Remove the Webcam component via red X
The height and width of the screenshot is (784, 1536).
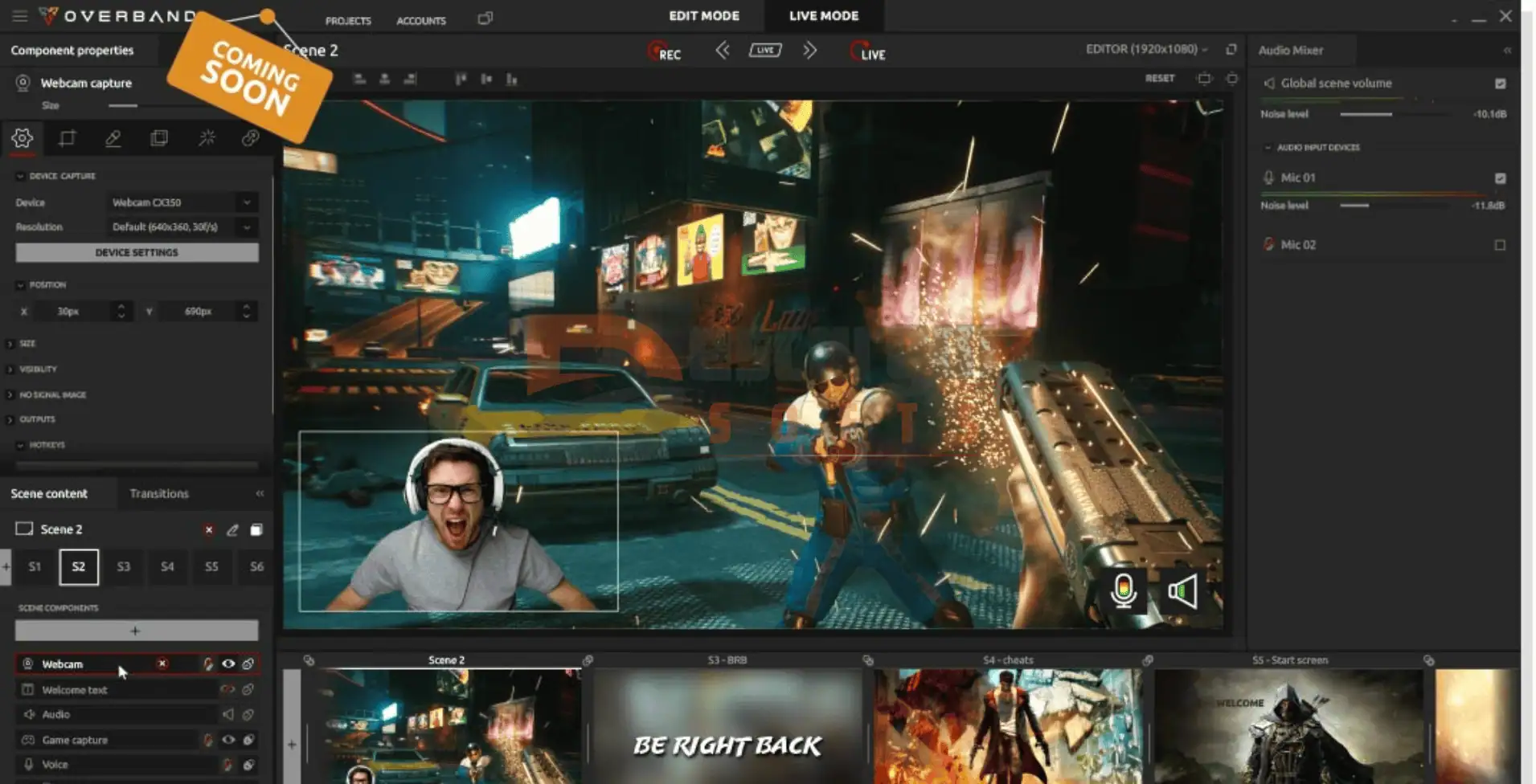[x=162, y=664]
